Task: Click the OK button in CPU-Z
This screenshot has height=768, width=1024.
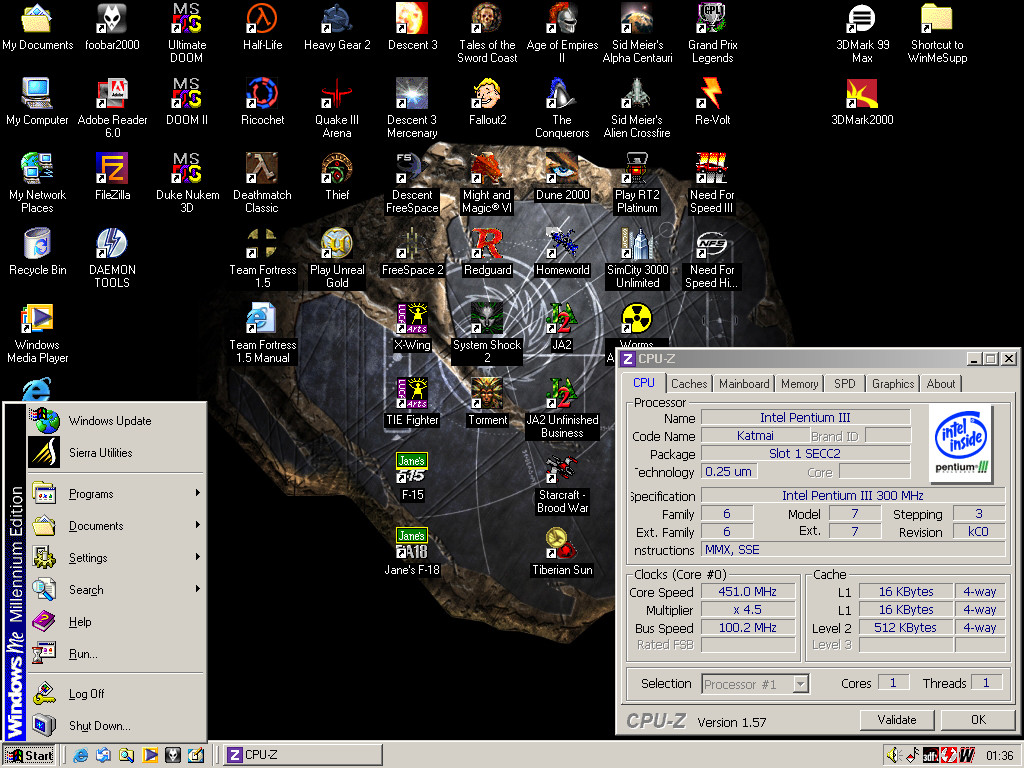Action: point(978,719)
